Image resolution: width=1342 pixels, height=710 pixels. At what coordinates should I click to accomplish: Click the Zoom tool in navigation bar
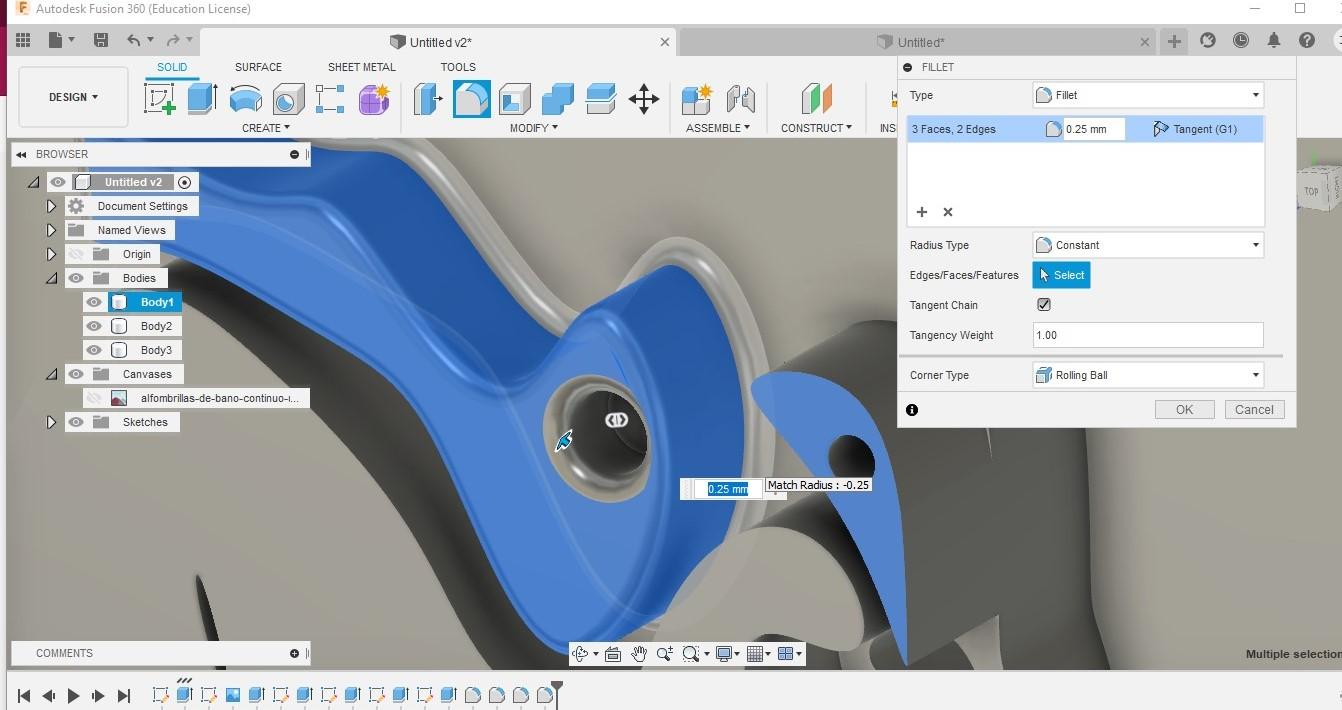[664, 654]
